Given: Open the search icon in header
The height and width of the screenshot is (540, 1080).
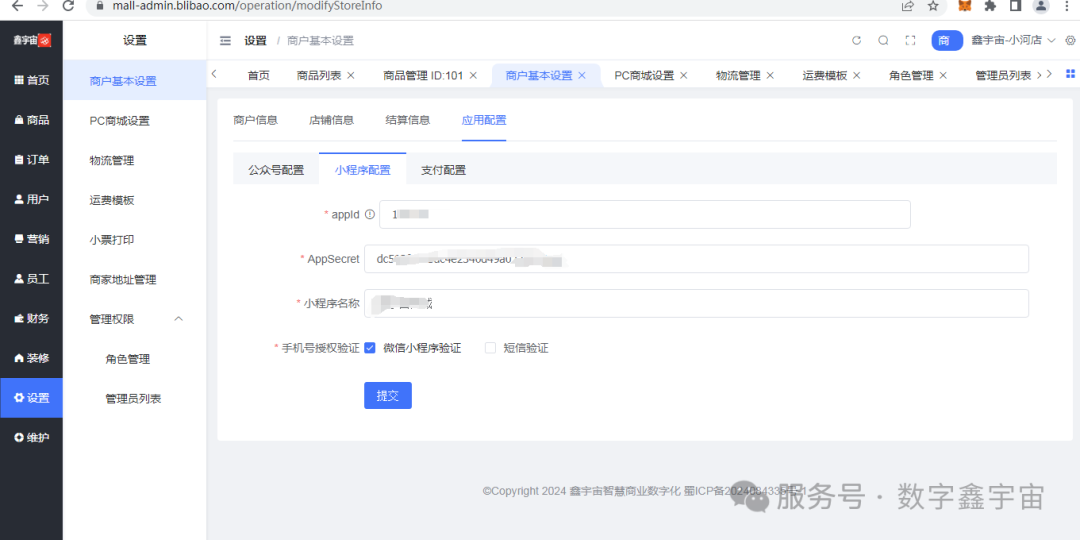Looking at the screenshot, I should [x=883, y=41].
